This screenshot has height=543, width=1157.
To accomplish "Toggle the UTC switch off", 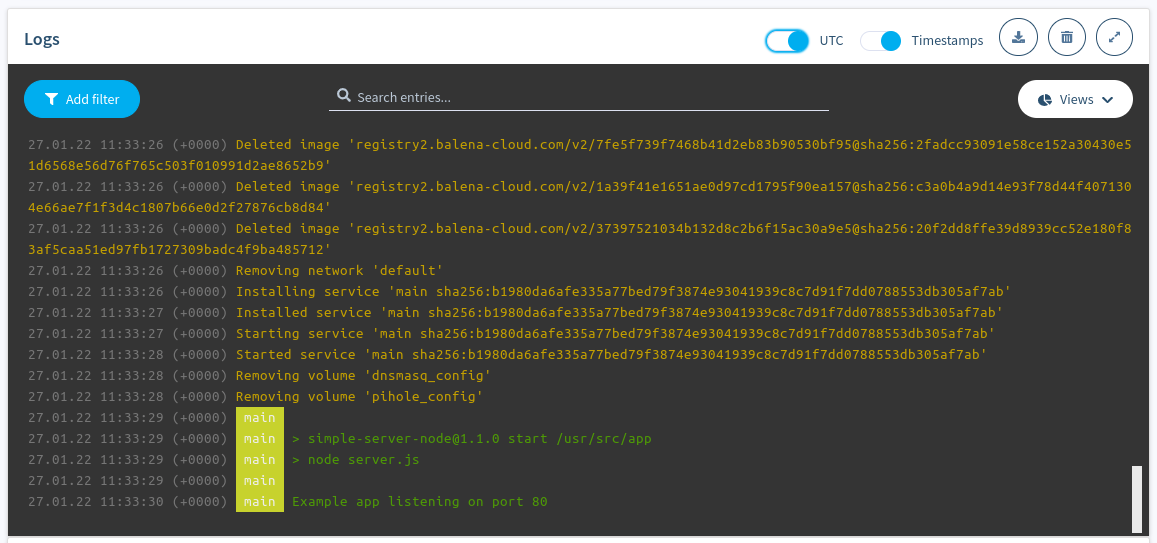I will tap(787, 41).
